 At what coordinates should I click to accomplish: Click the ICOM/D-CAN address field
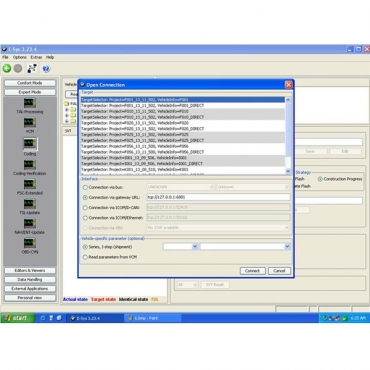[218, 207]
